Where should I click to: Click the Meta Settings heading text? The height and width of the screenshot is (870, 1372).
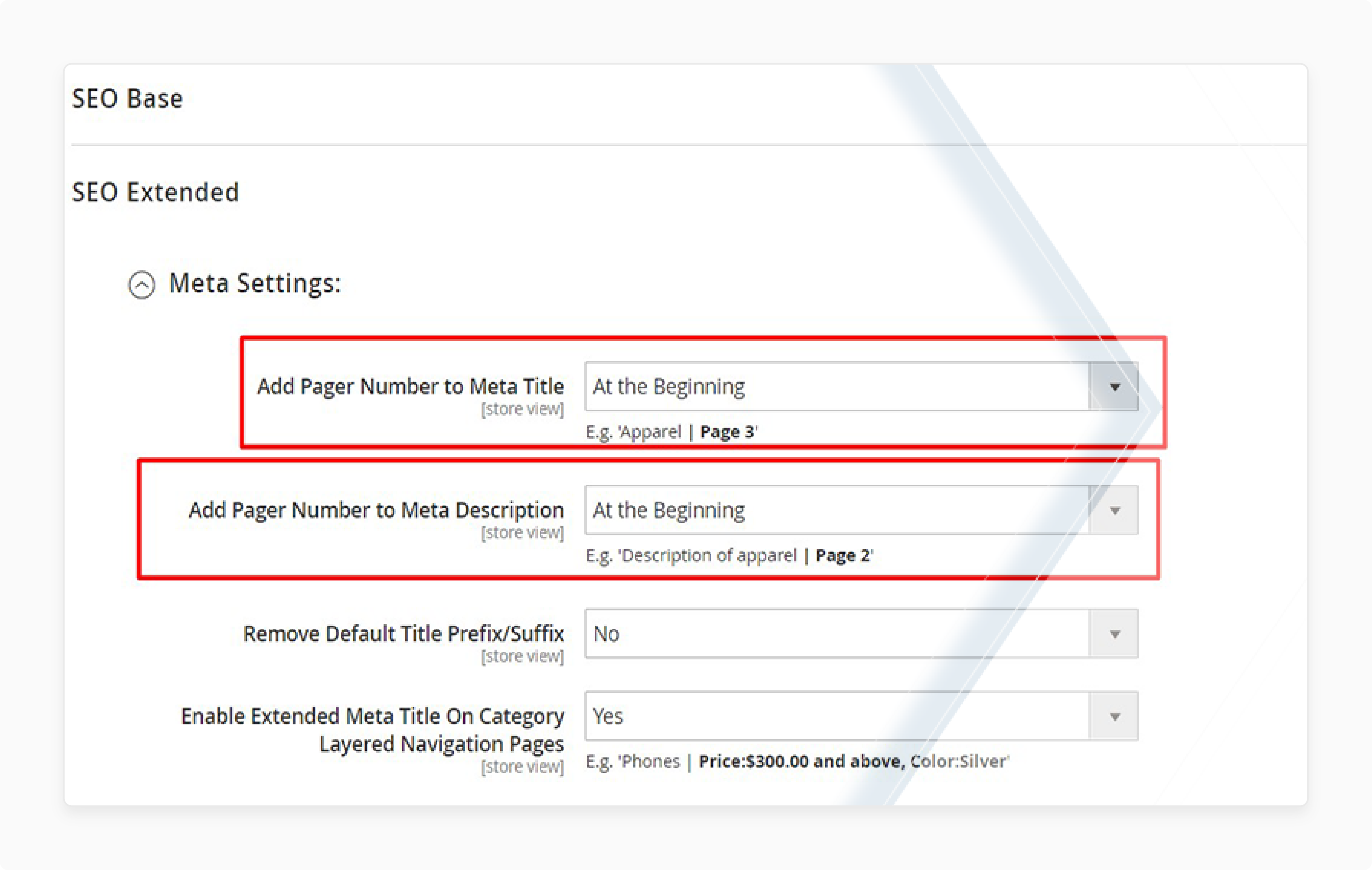[255, 283]
